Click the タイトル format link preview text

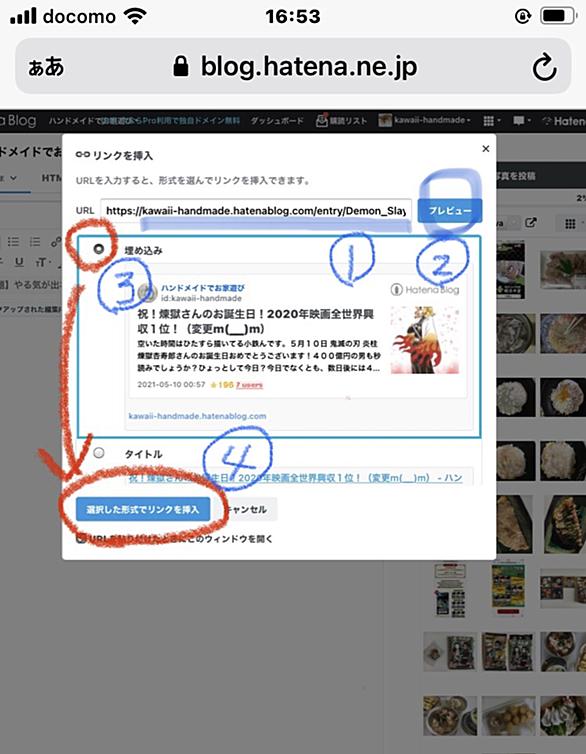(x=295, y=478)
